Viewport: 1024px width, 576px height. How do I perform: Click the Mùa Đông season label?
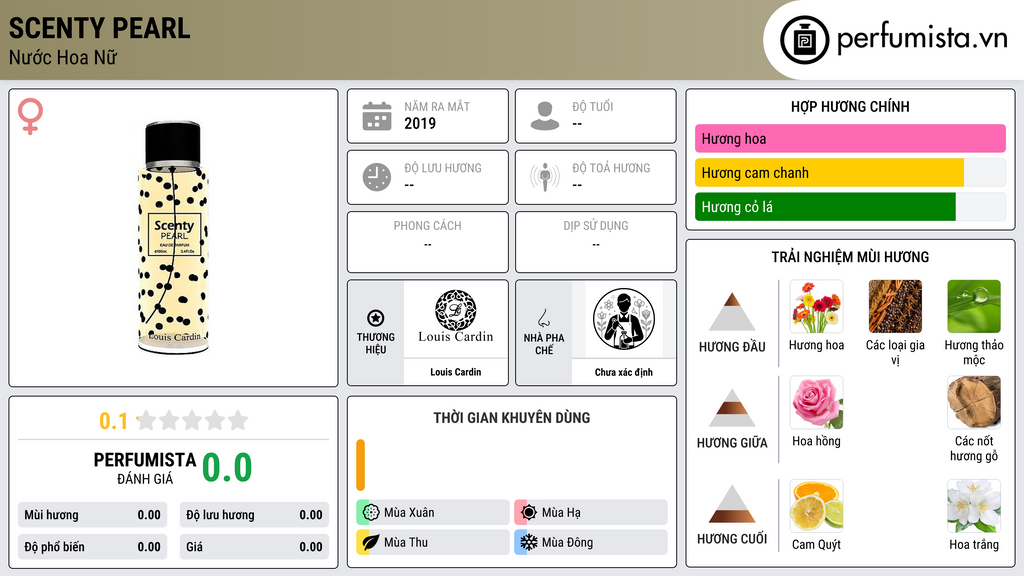pos(568,542)
